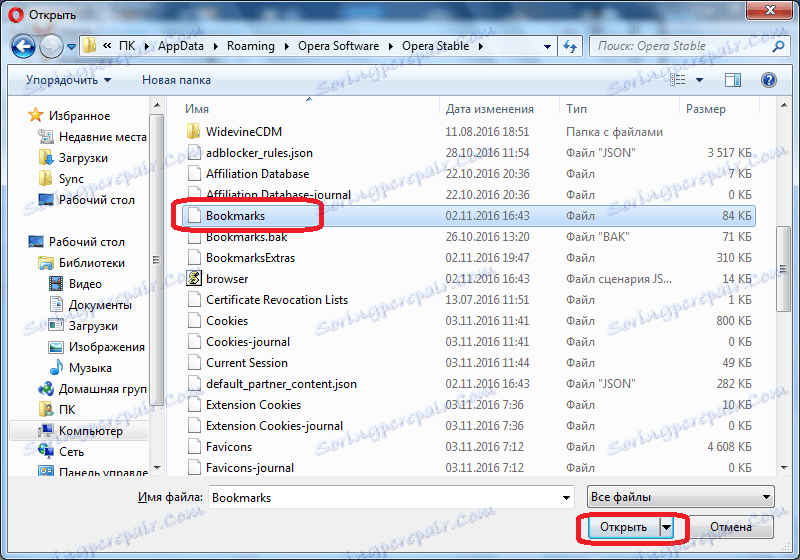Expand the arrow after Opera Stable breadcrumb

point(480,46)
